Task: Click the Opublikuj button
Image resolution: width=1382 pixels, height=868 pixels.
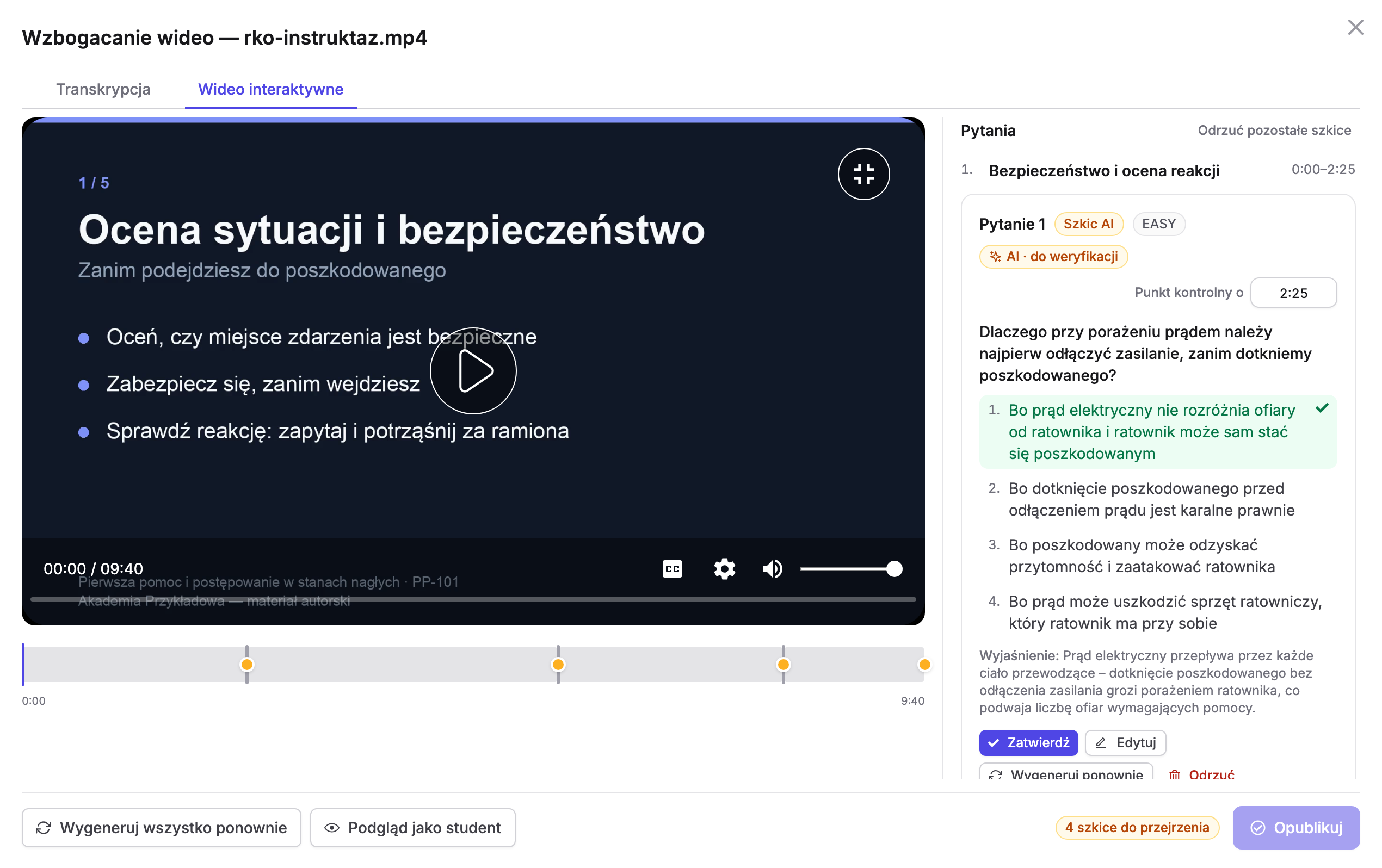Action: point(1296,827)
